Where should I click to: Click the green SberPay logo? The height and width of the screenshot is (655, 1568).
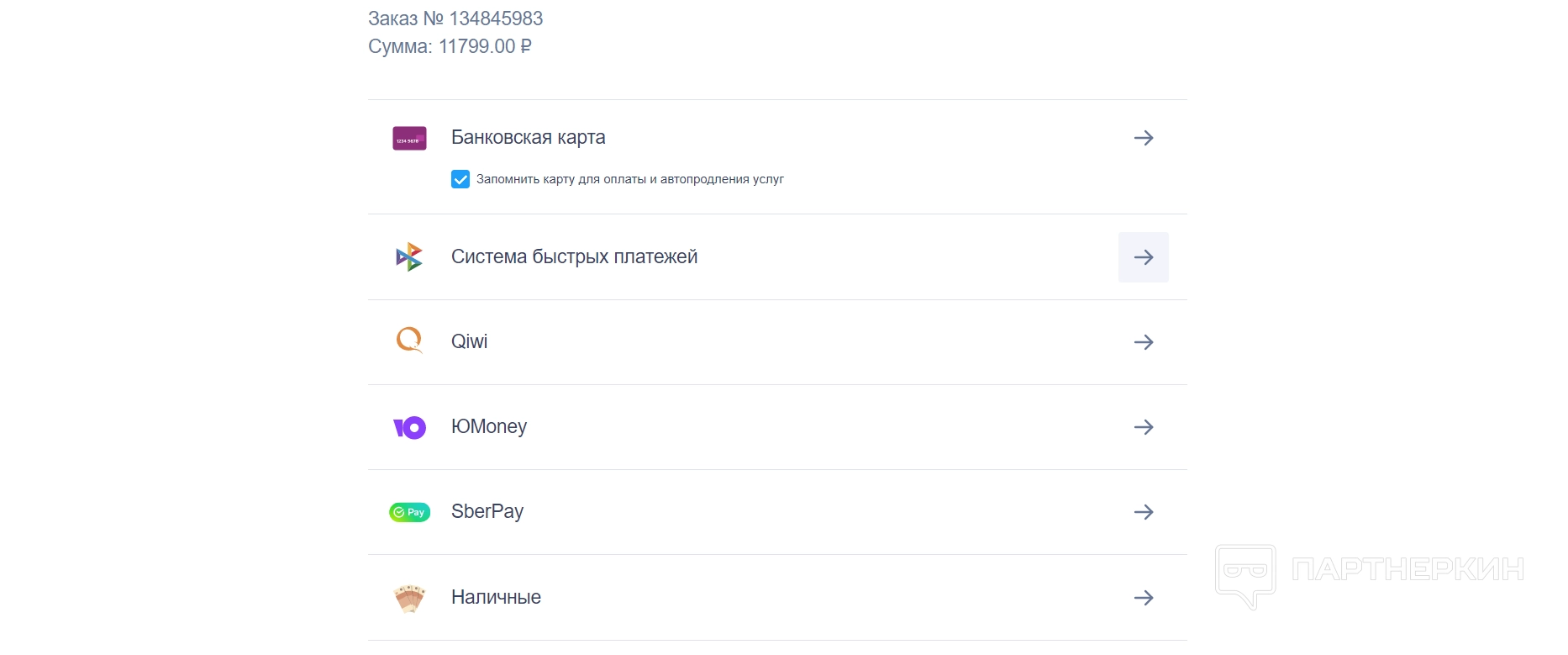(x=409, y=512)
